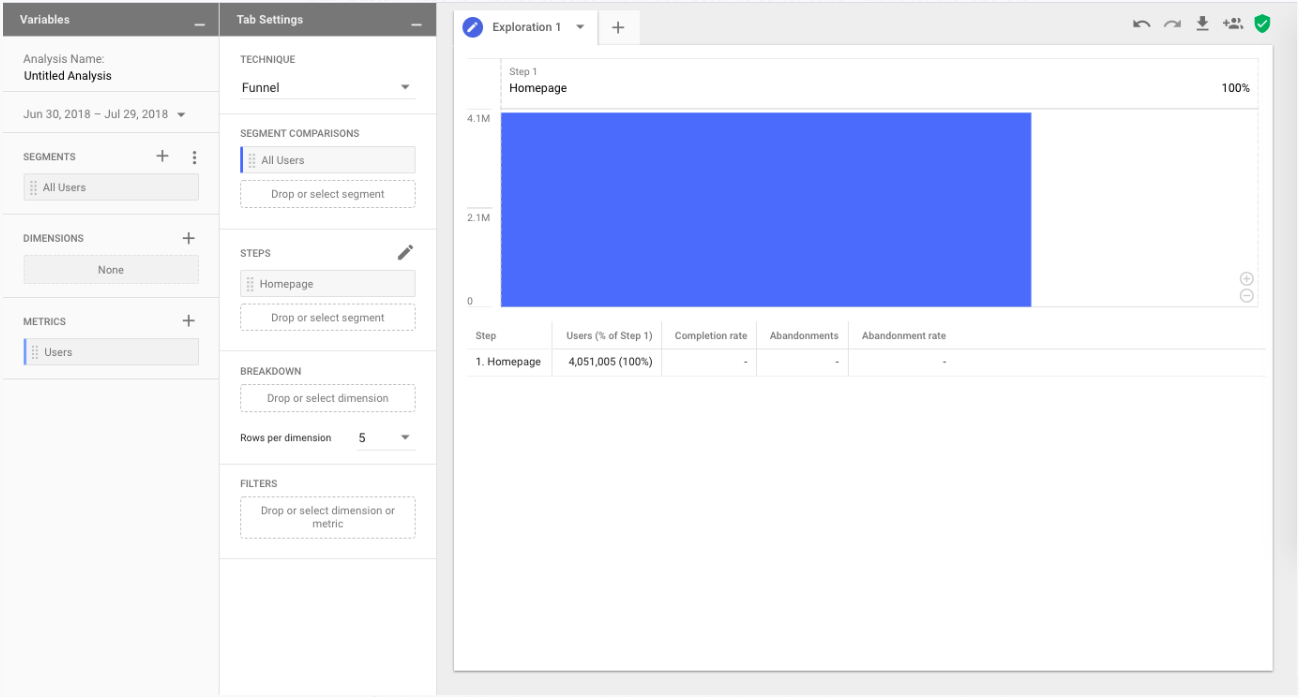The width and height of the screenshot is (1299, 697).
Task: Click Drop or select segment under Segment Comparisons
Action: pos(328,194)
